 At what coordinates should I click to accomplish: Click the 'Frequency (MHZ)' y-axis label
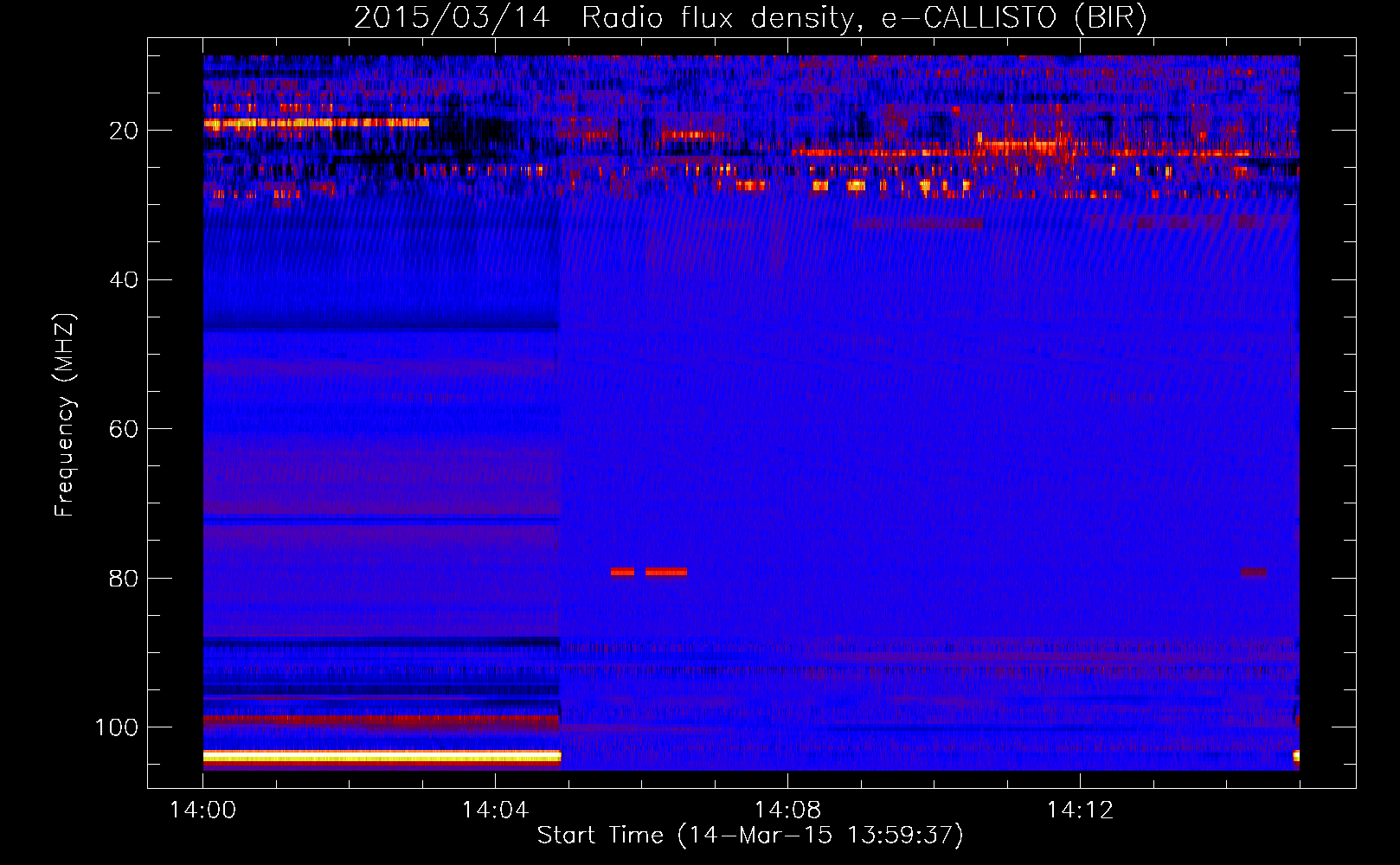coord(65,415)
